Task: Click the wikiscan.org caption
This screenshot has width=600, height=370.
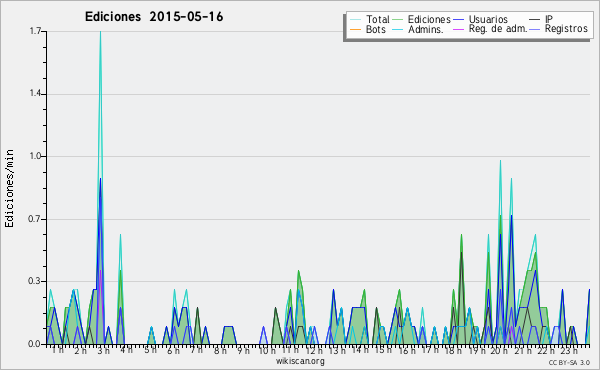Action: pos(300,361)
